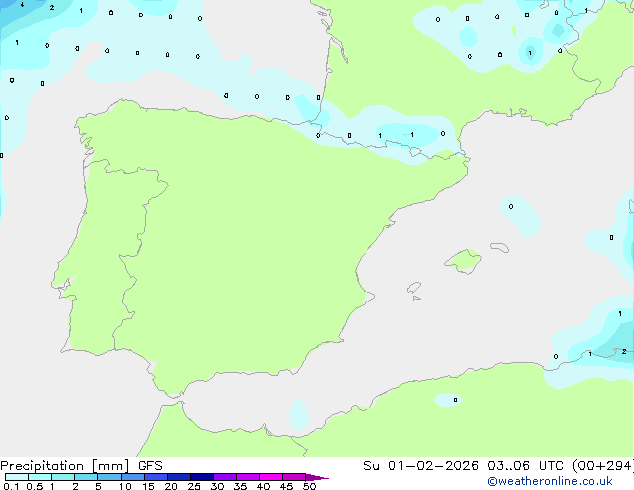
Task: Click the "40" legend scale label
Action: (x=264, y=486)
